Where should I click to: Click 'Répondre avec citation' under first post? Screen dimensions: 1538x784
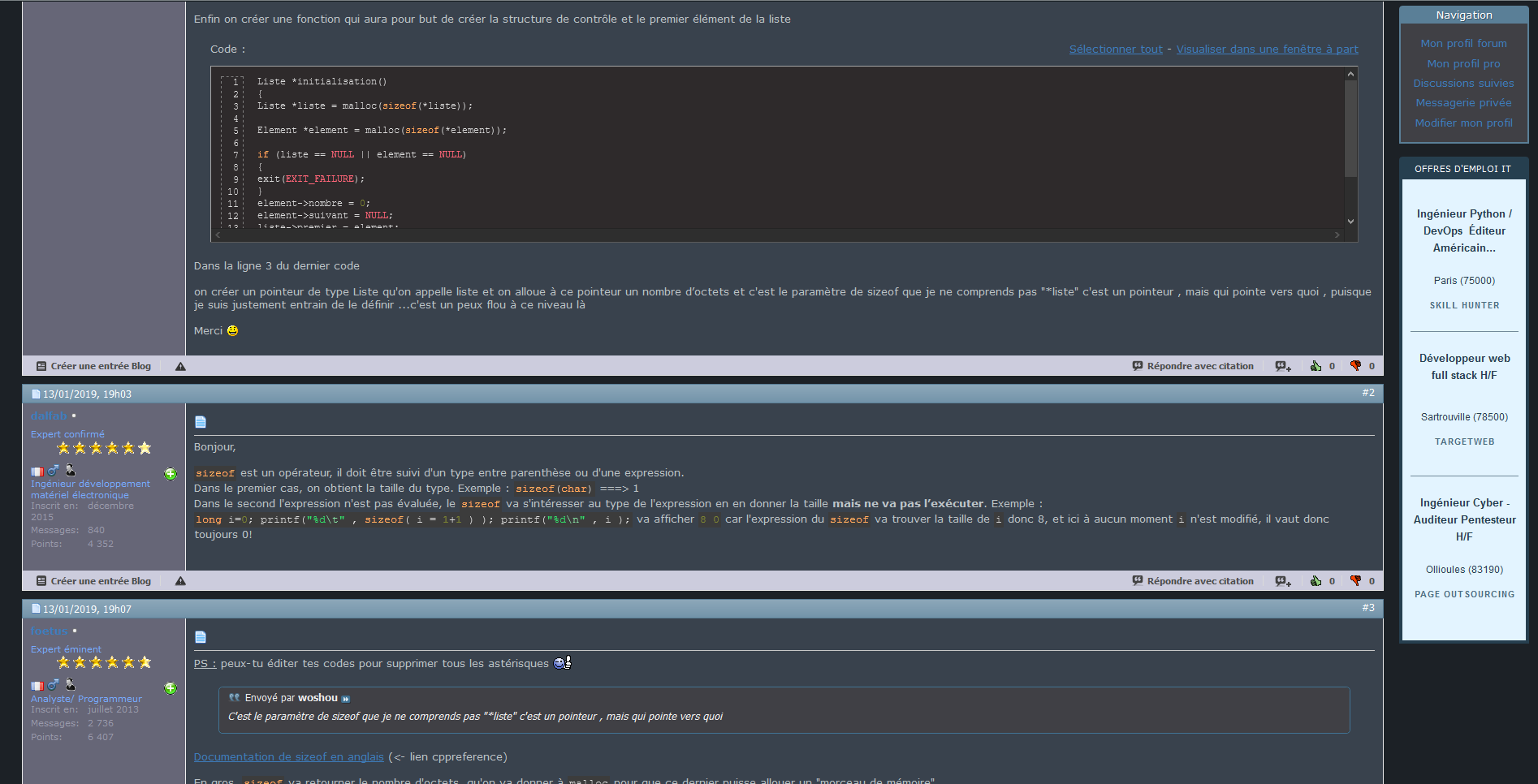[1193, 366]
